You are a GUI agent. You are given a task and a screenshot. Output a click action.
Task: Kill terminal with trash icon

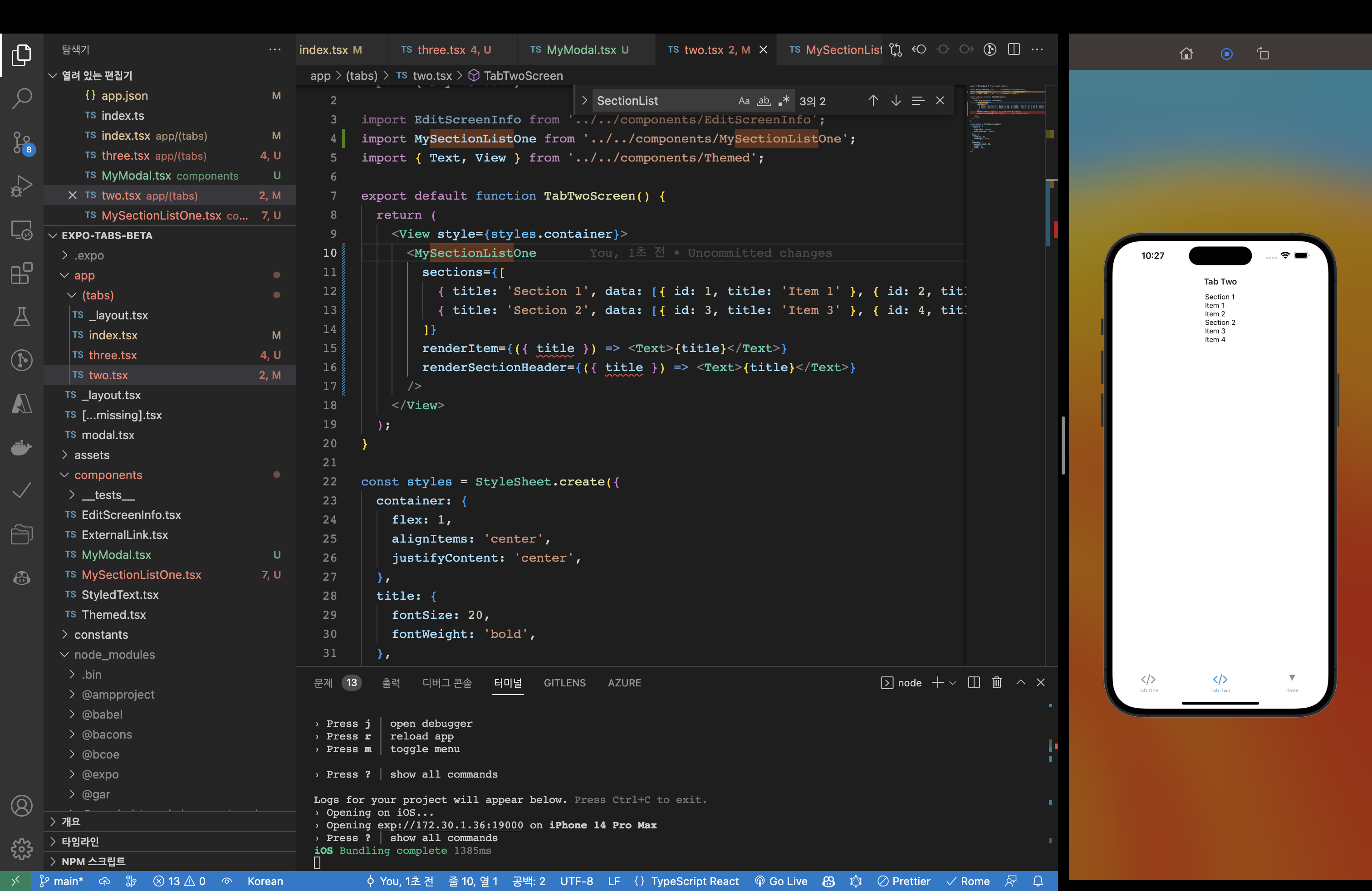(x=996, y=682)
